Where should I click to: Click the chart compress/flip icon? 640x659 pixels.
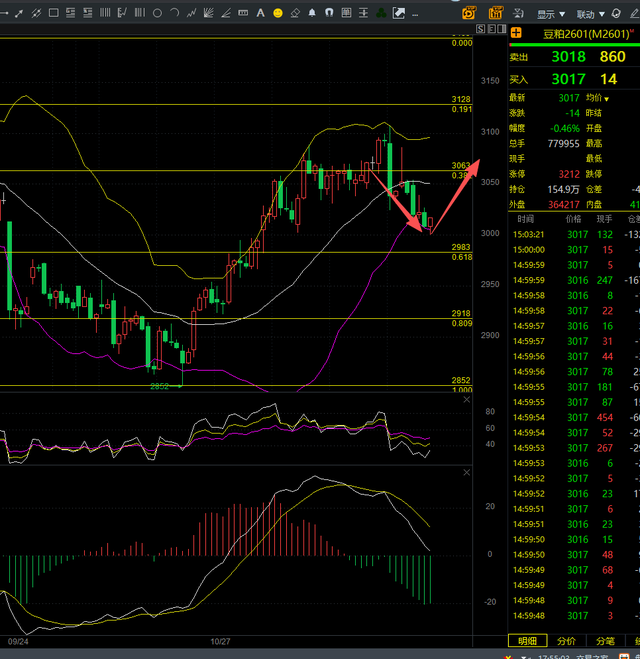coord(519,14)
